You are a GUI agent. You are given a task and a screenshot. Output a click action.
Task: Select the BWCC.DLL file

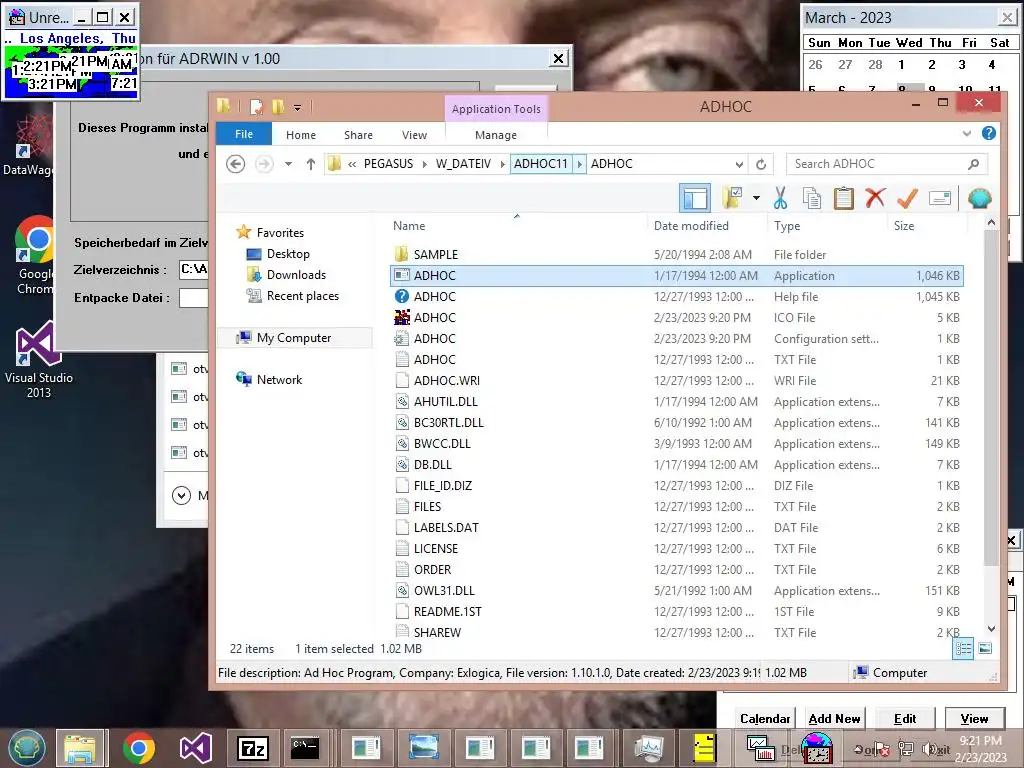click(677, 443)
